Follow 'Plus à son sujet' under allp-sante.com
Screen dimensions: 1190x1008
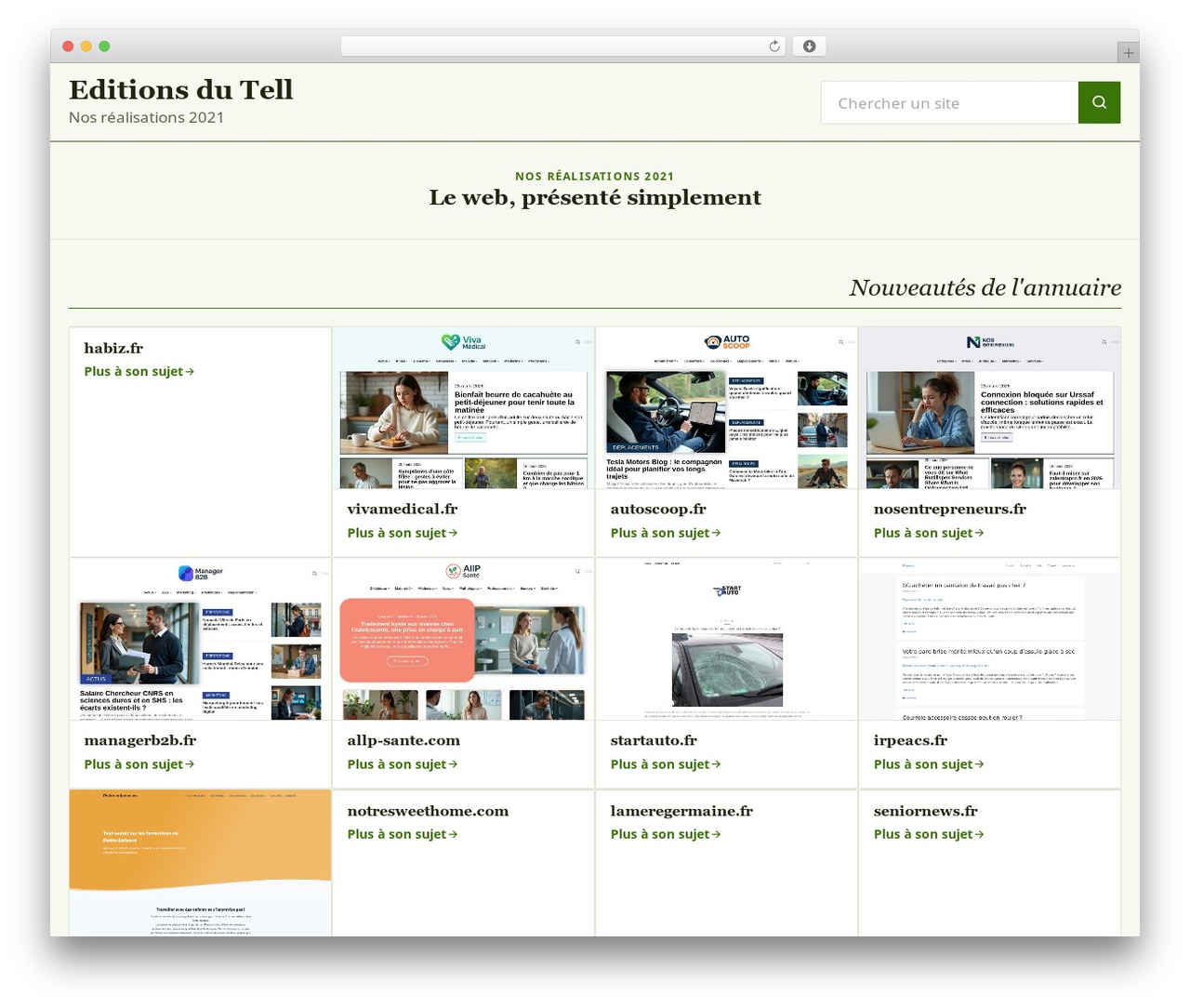pyautogui.click(x=403, y=764)
